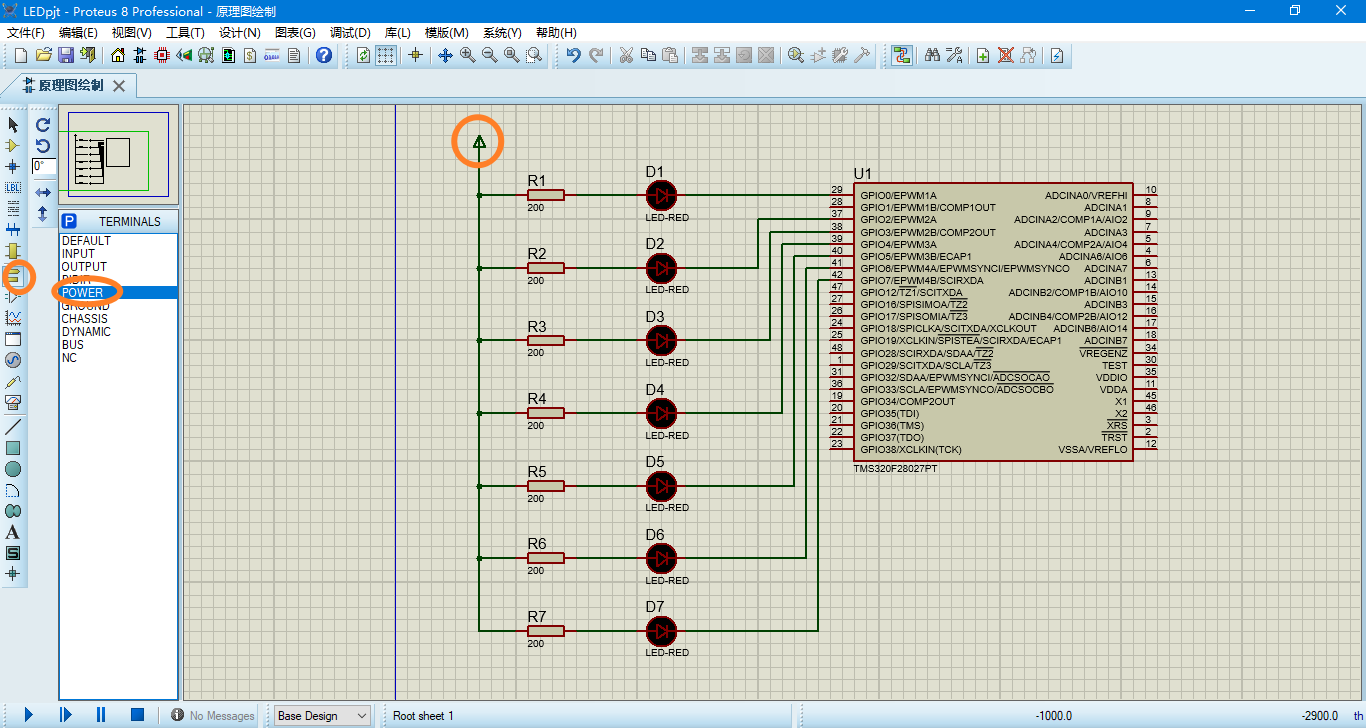Toggle the grid display

(x=387, y=55)
